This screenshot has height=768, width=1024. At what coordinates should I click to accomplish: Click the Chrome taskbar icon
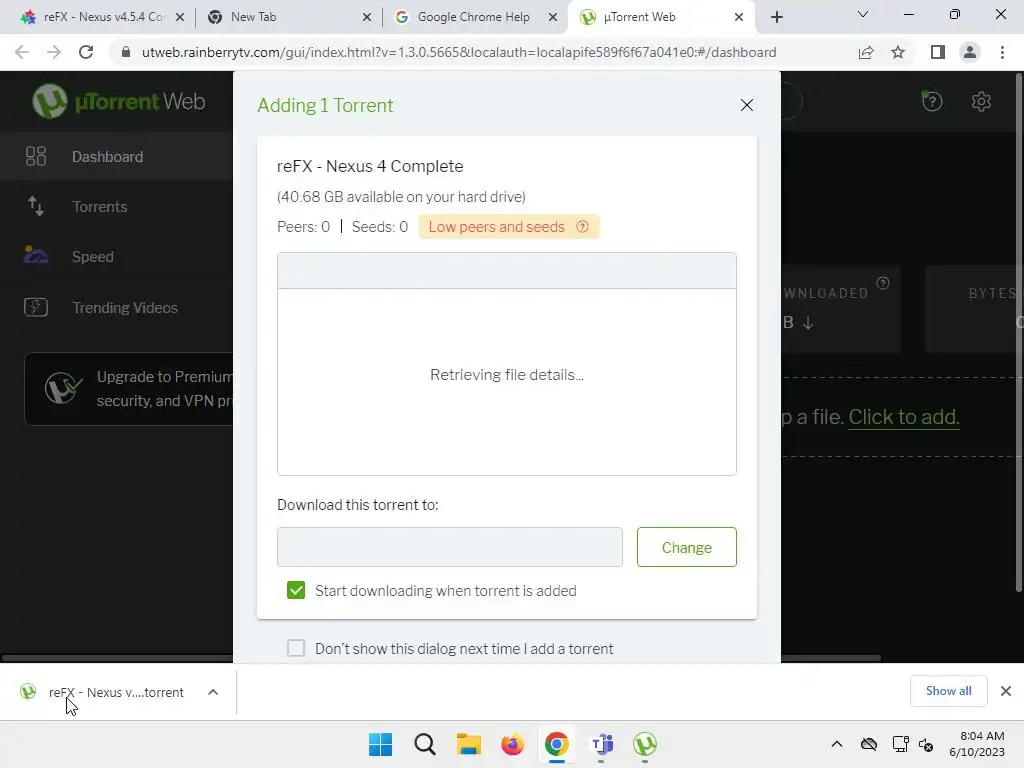(556, 744)
